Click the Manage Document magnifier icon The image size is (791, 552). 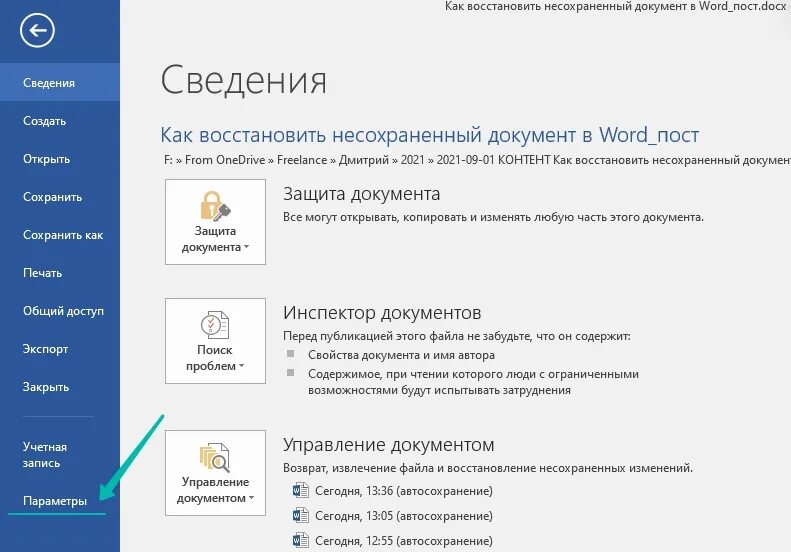(x=215, y=457)
